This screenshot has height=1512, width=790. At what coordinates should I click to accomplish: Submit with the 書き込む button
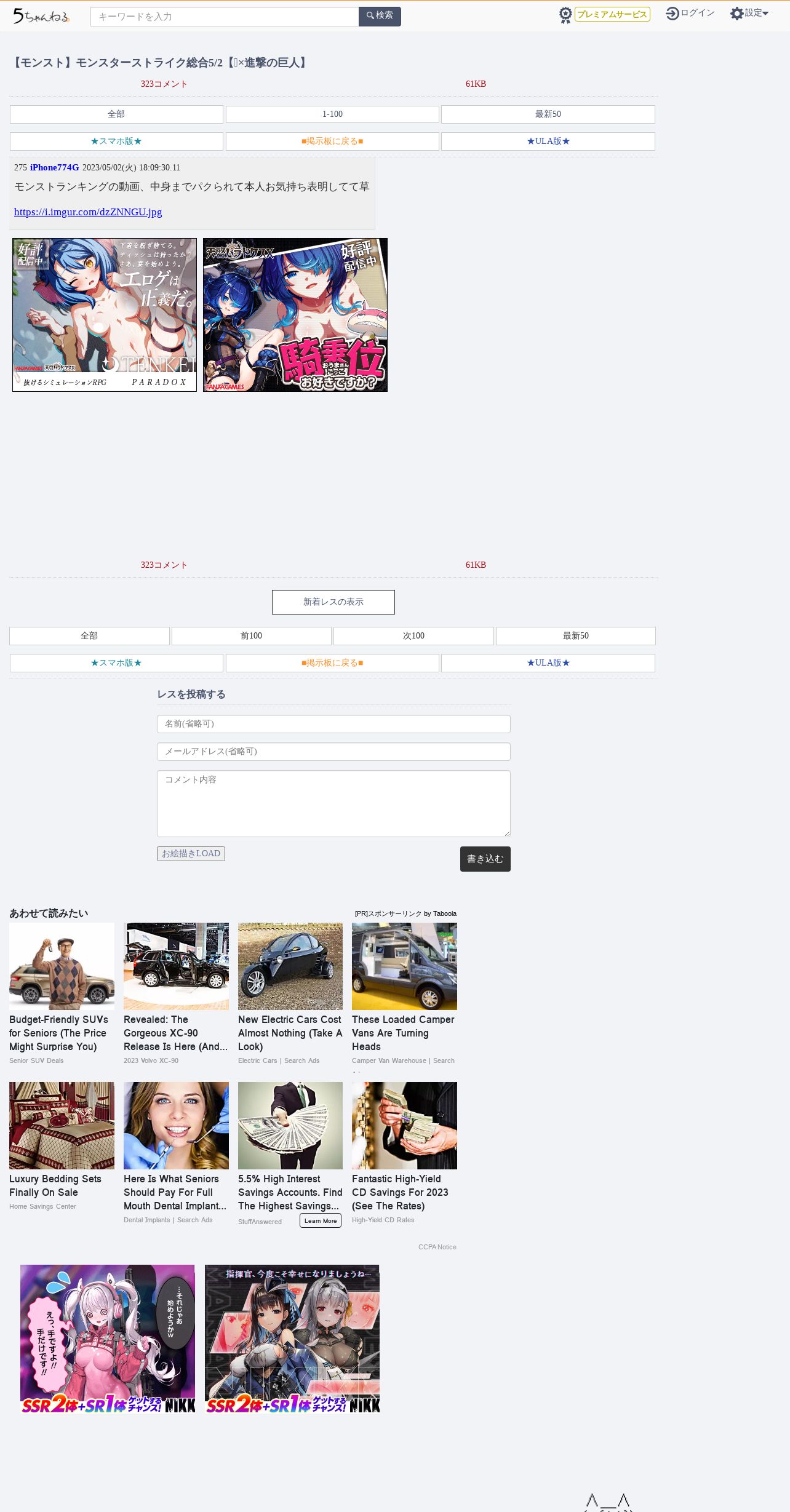pyautogui.click(x=485, y=859)
